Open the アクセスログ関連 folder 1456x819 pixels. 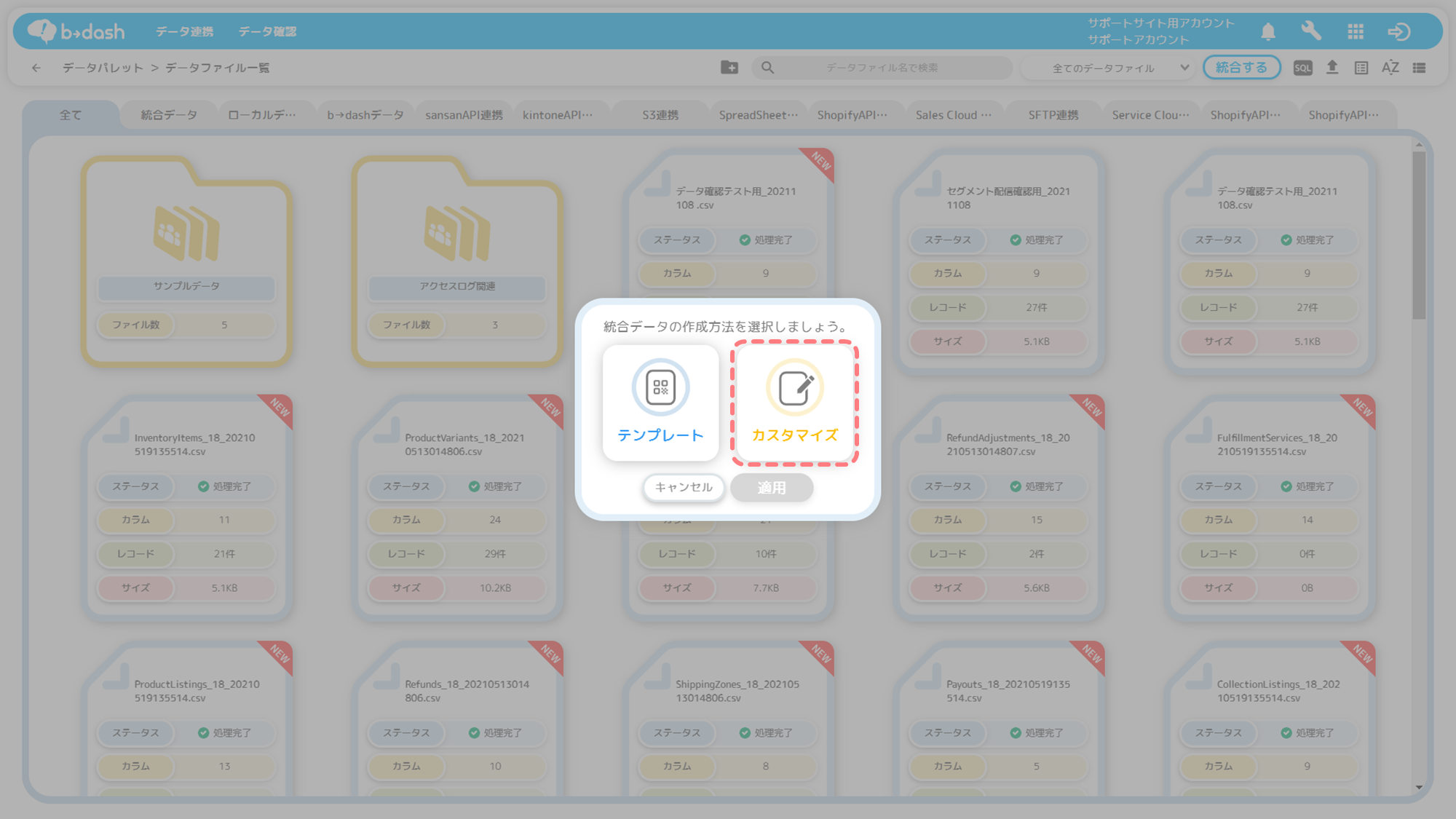pyautogui.click(x=457, y=260)
